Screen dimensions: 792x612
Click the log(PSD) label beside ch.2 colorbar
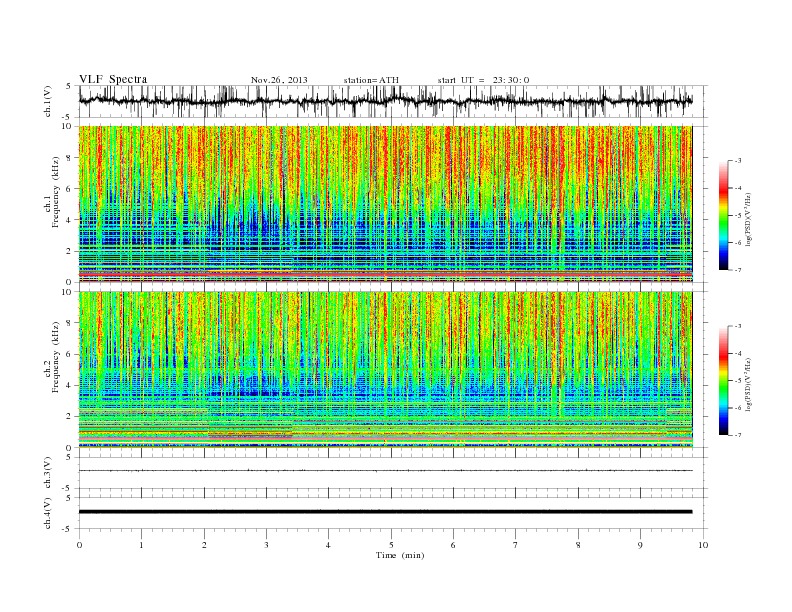[x=748, y=385]
